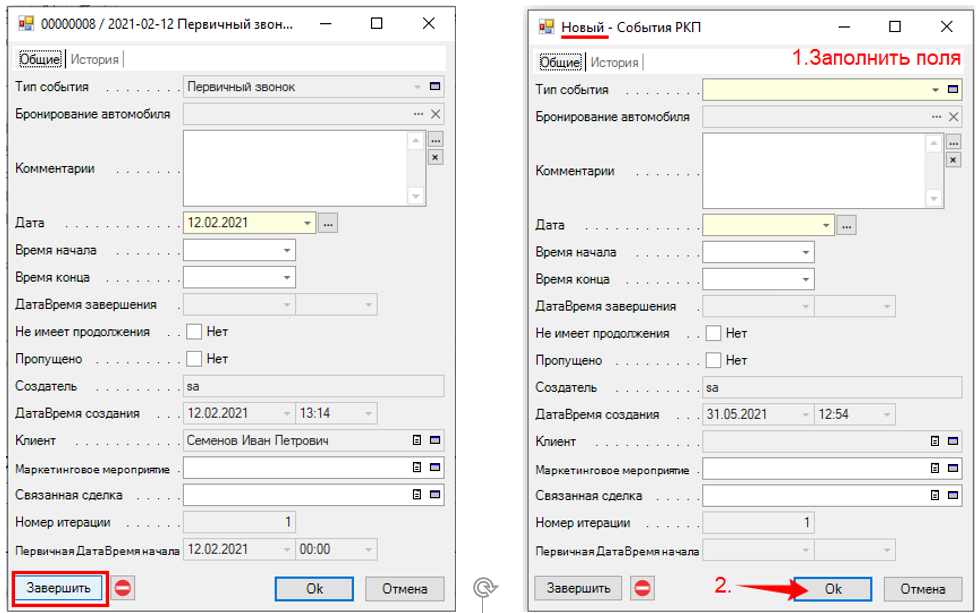The height and width of the screenshot is (613, 980).
Task: Open comment editor ellipsis in right dialog
Action: (953, 142)
